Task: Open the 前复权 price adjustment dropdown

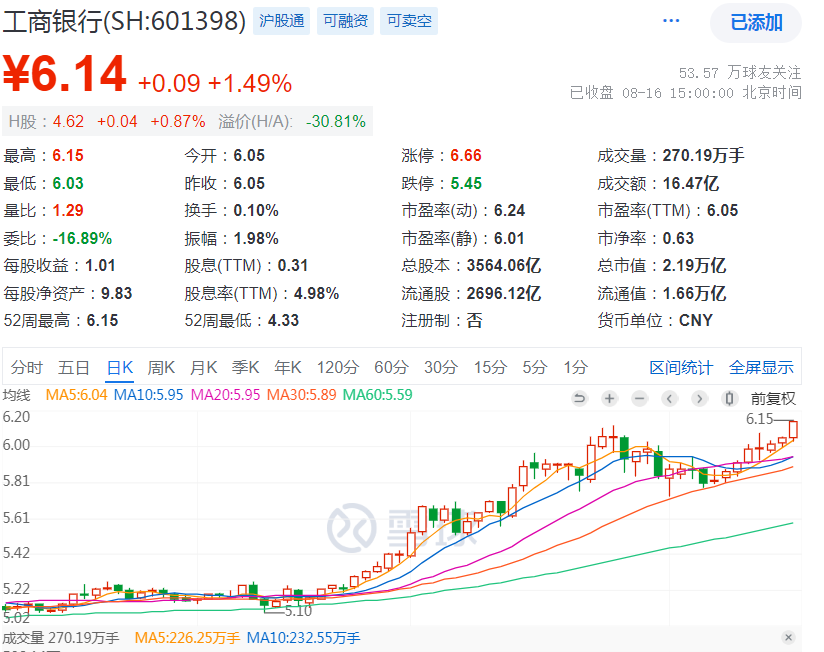Action: click(773, 399)
